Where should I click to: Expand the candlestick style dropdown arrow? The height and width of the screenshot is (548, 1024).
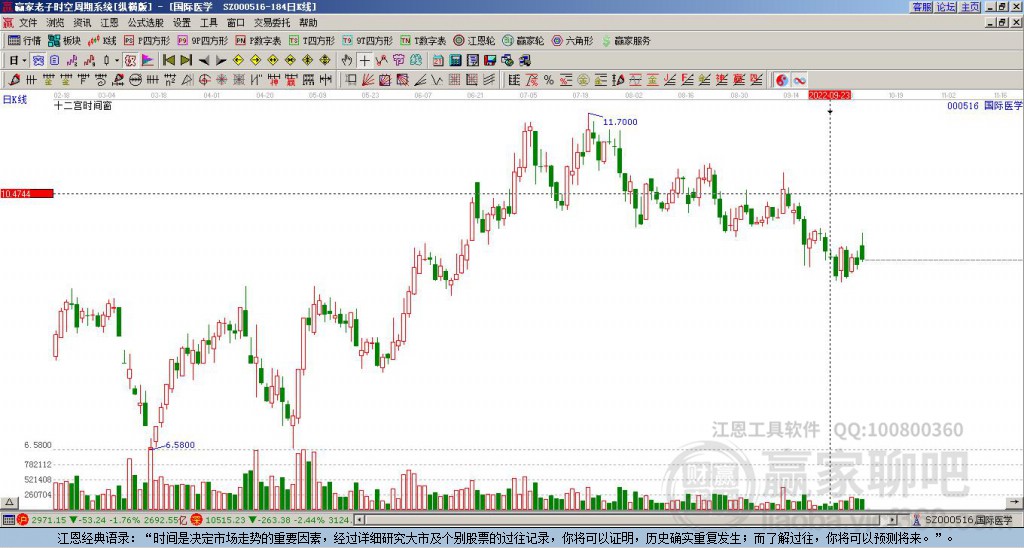[x=117, y=61]
